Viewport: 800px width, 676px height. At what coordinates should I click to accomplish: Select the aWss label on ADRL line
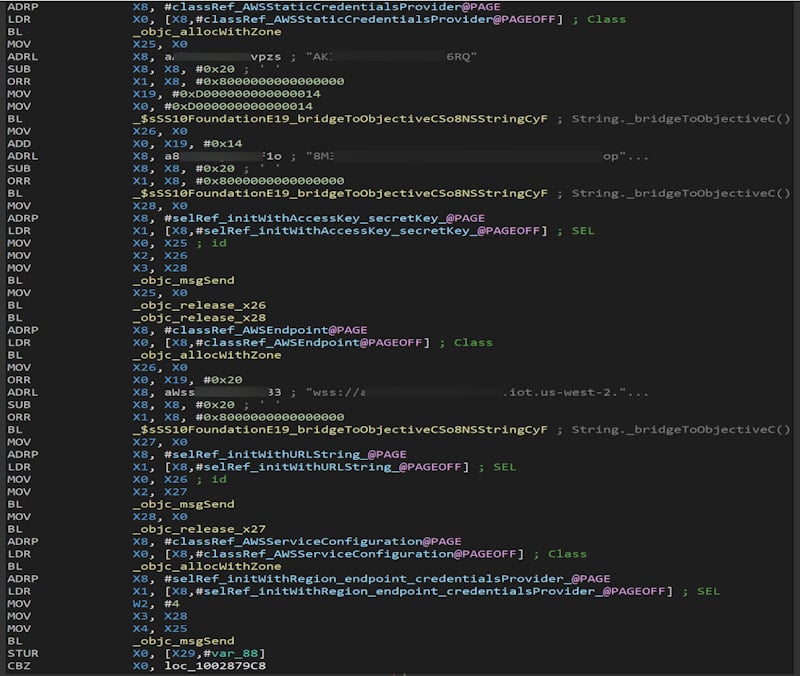[222, 392]
